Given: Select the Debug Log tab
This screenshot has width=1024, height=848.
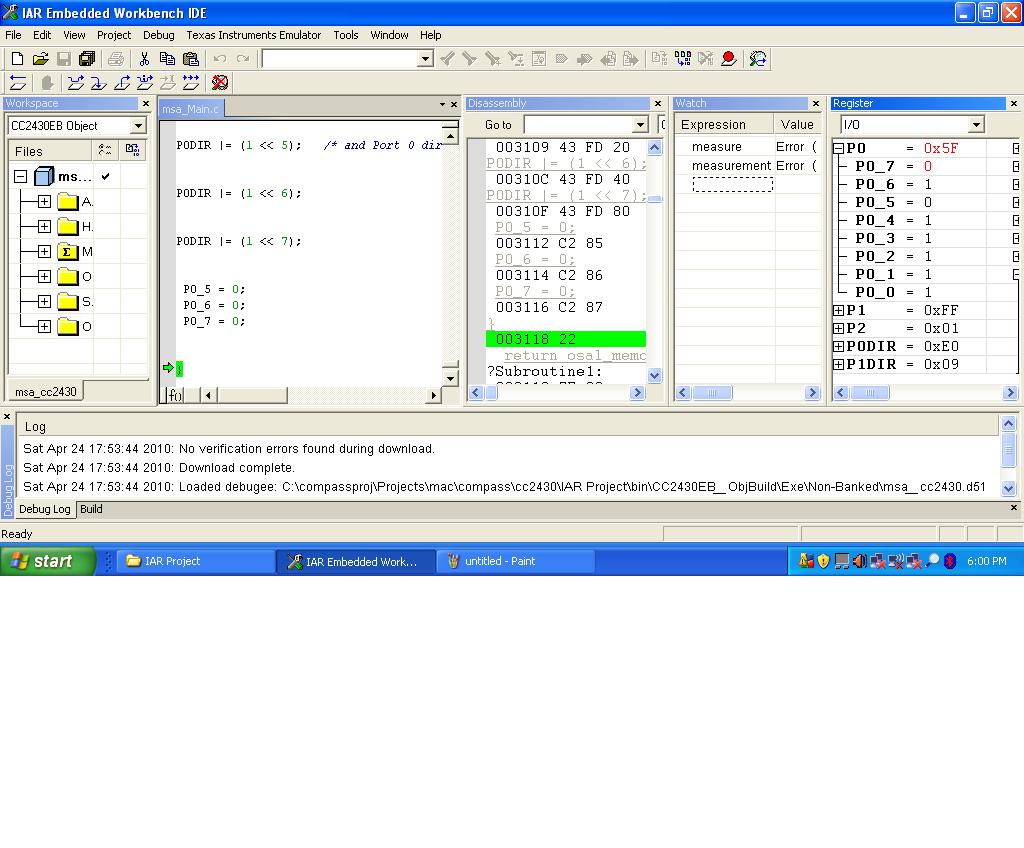Looking at the screenshot, I should tap(44, 509).
